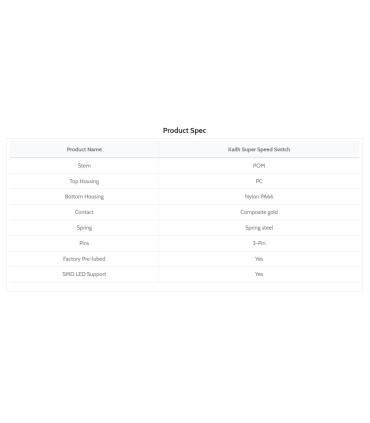
Task: Select the Pins row label
Action: pos(84,243)
